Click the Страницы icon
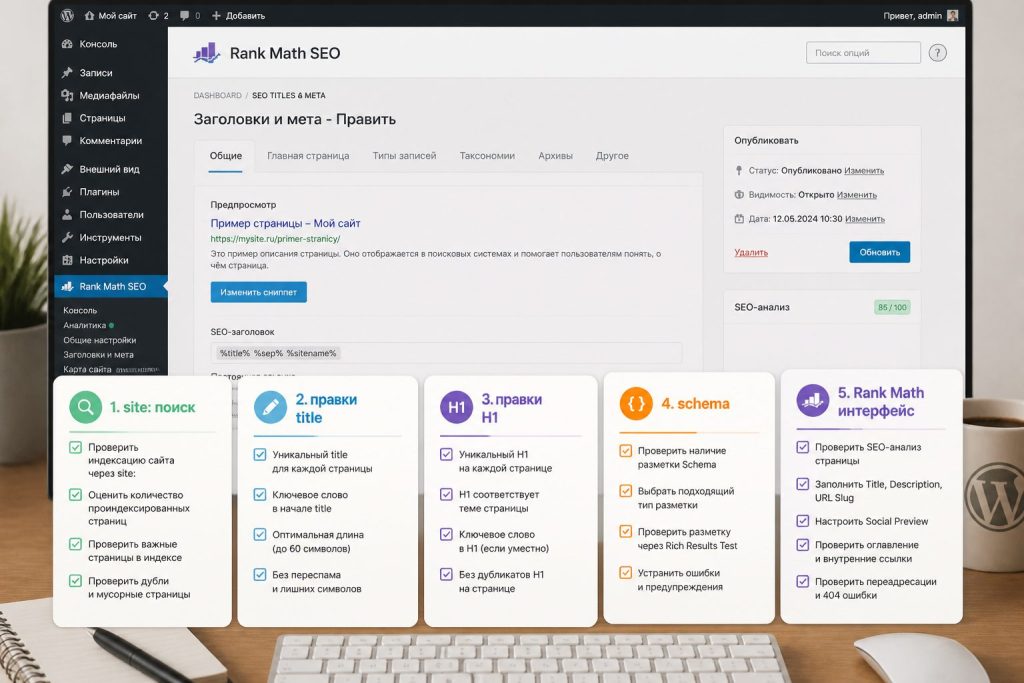Screen dimensions: 1024x683 click(67, 118)
